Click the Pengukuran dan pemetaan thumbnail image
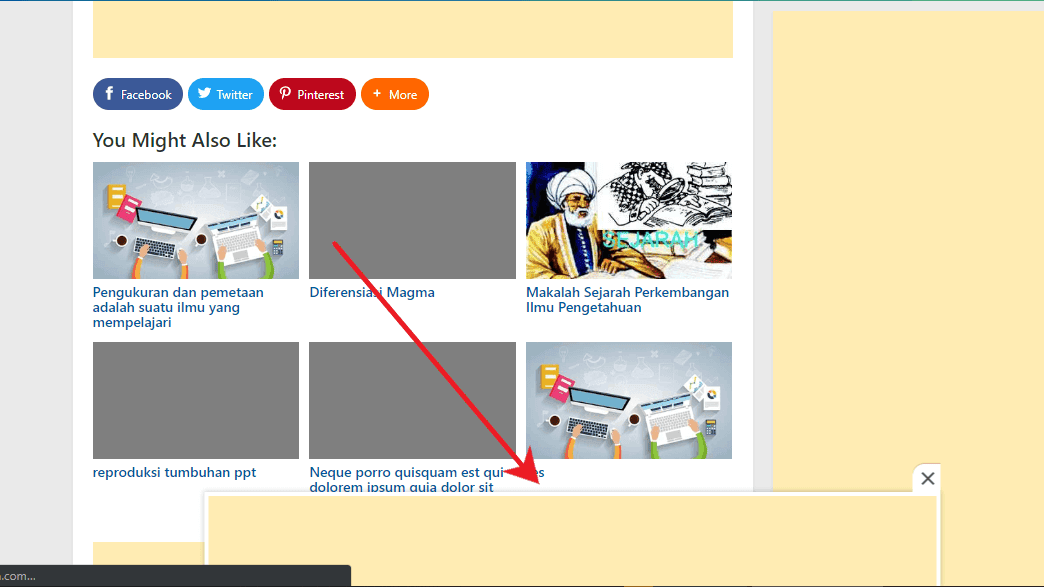This screenshot has height=587, width=1044. pos(196,220)
